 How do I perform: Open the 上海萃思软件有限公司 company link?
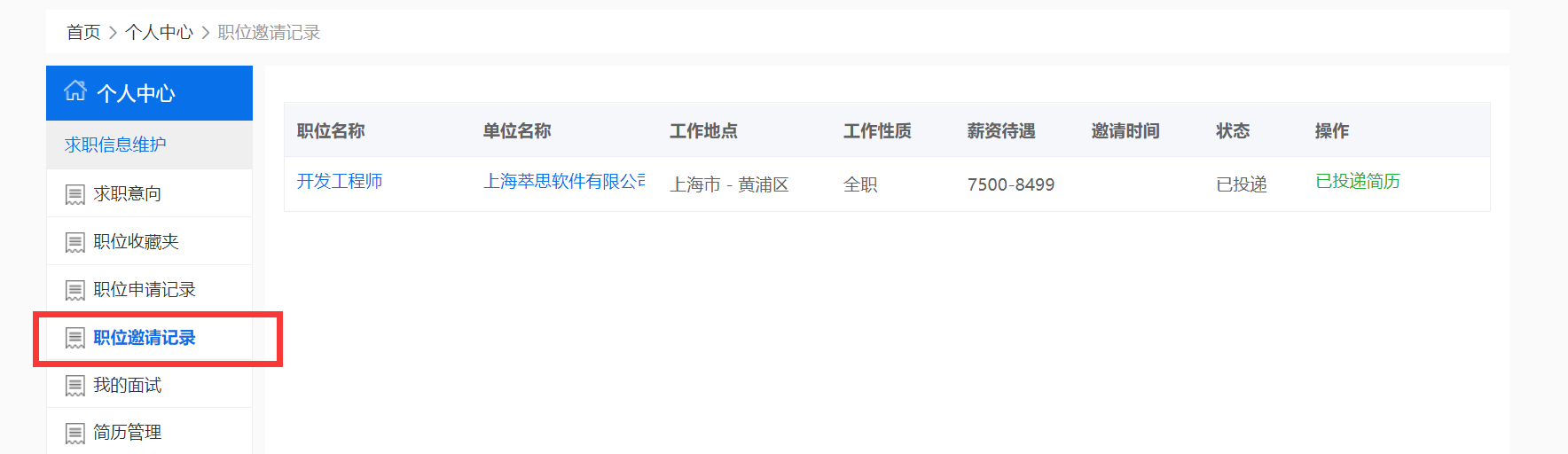pyautogui.click(x=564, y=181)
